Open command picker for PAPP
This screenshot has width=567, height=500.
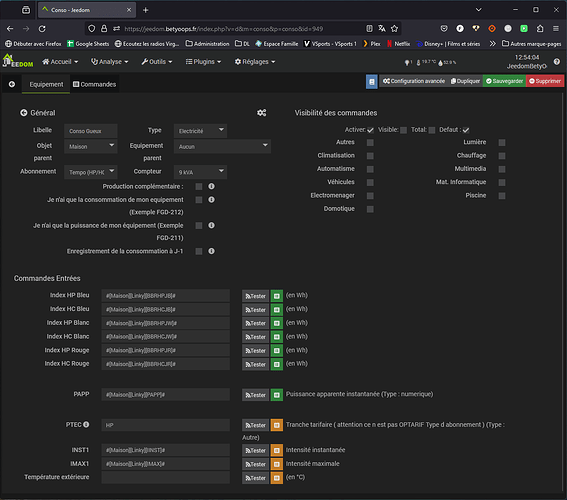(277, 395)
